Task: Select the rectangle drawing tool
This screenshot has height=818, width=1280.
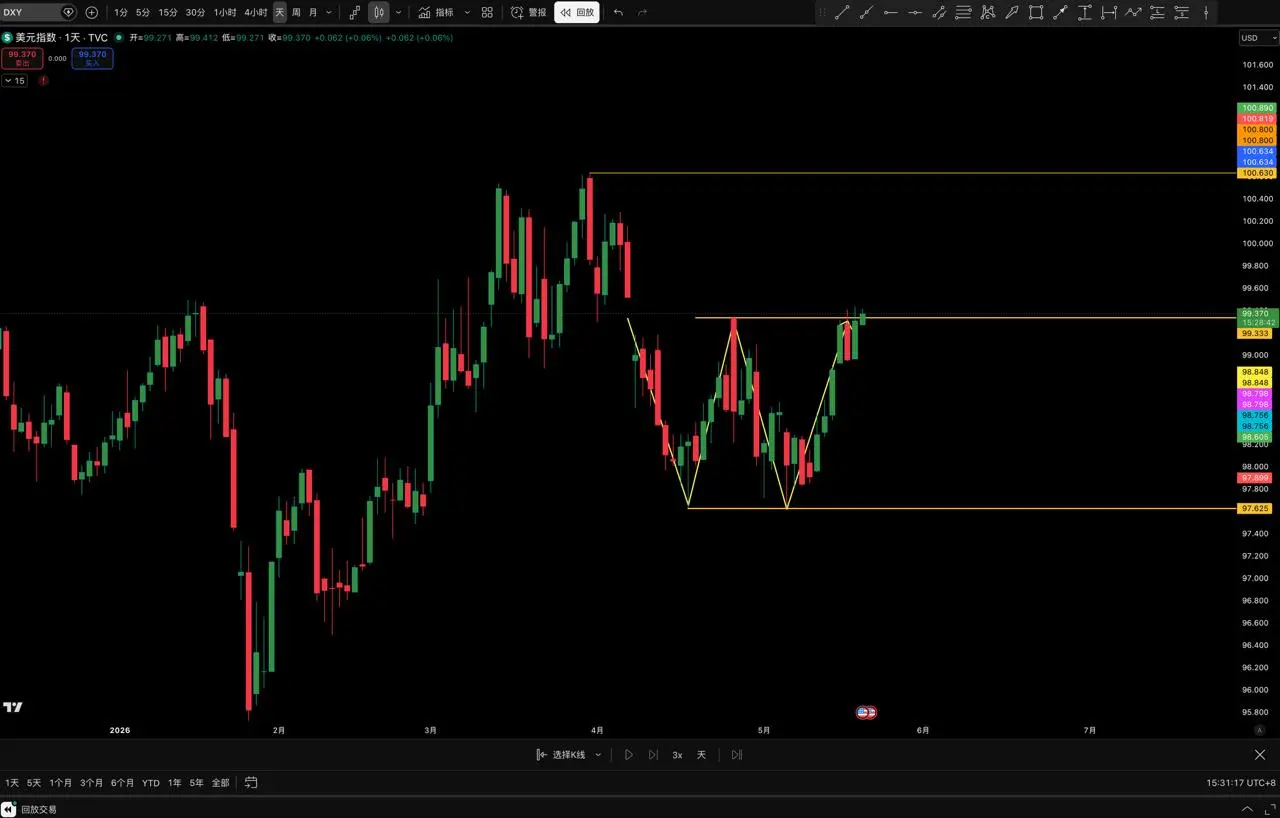Action: [x=1036, y=12]
